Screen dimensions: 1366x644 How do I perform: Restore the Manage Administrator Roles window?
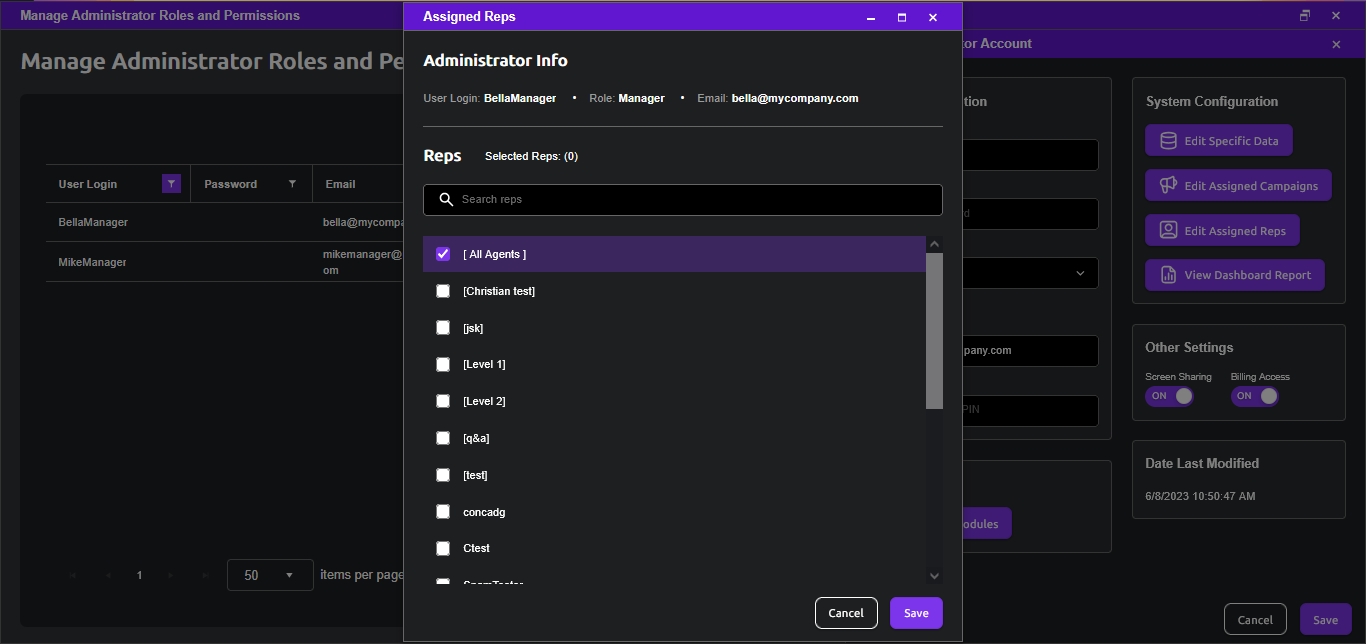pos(1305,16)
